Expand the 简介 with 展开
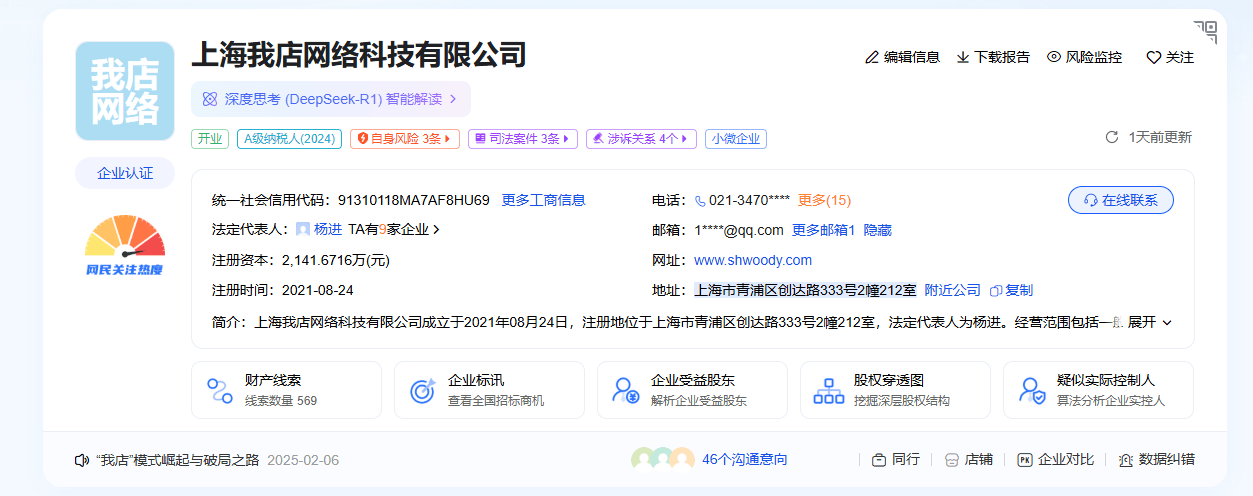Viewport: 1253px width, 496px height. click(1150, 322)
